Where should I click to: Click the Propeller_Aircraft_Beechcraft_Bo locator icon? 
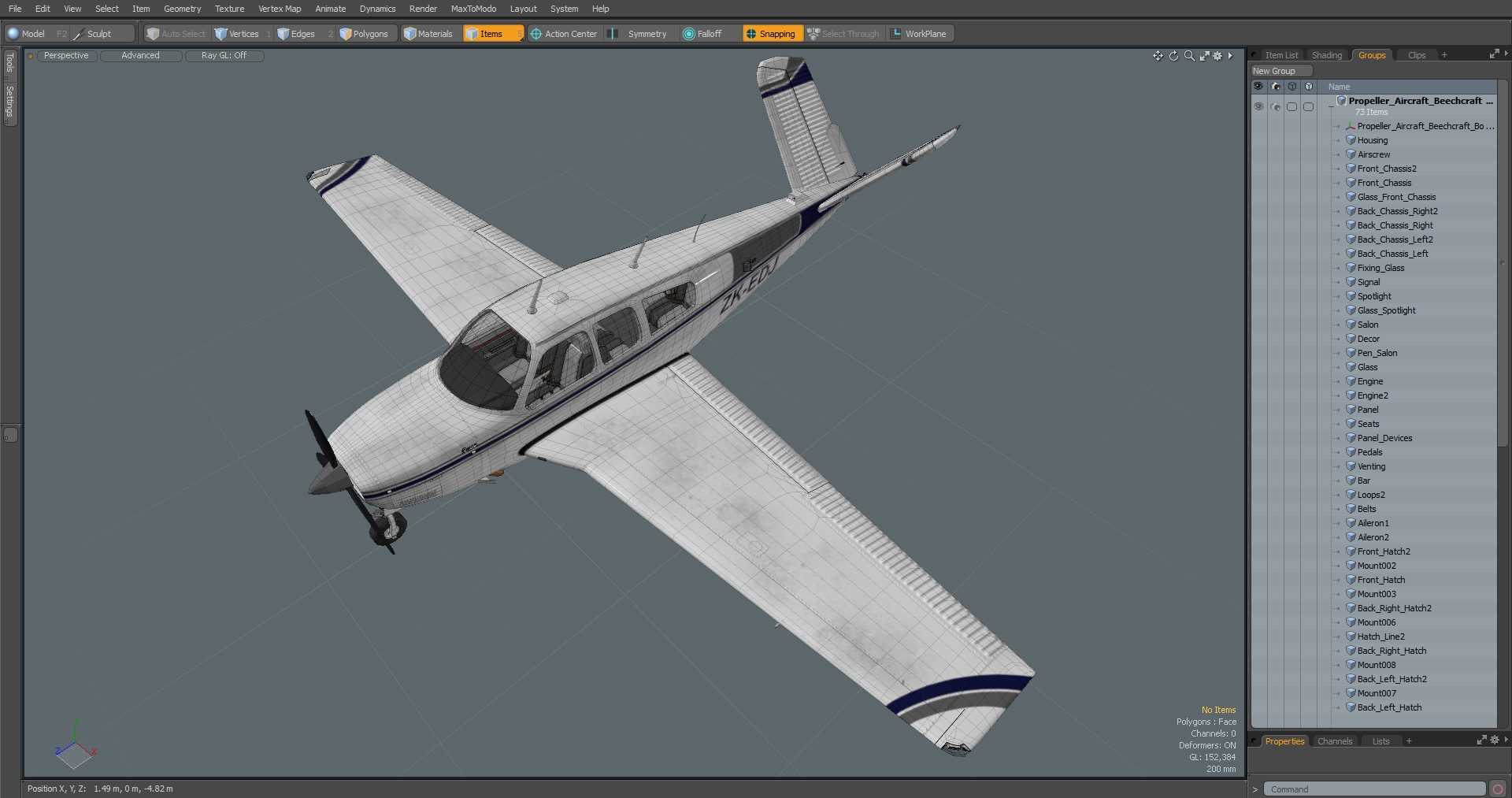(x=1351, y=126)
